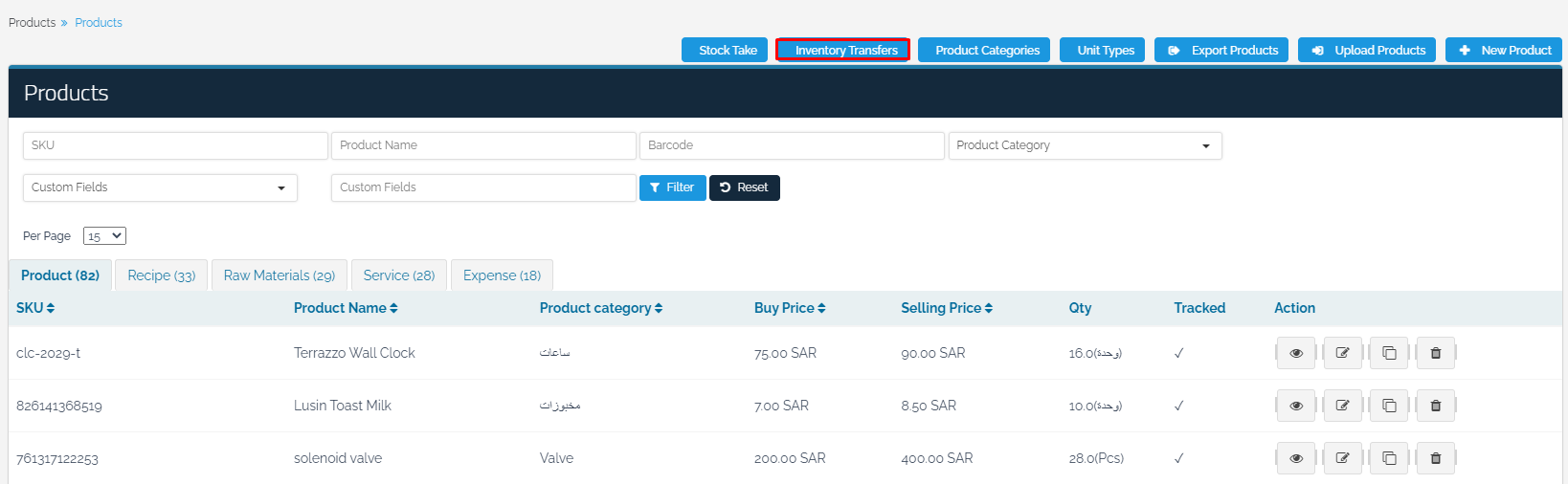Delete the Terrazzo Wall Clock row

coord(1435,353)
